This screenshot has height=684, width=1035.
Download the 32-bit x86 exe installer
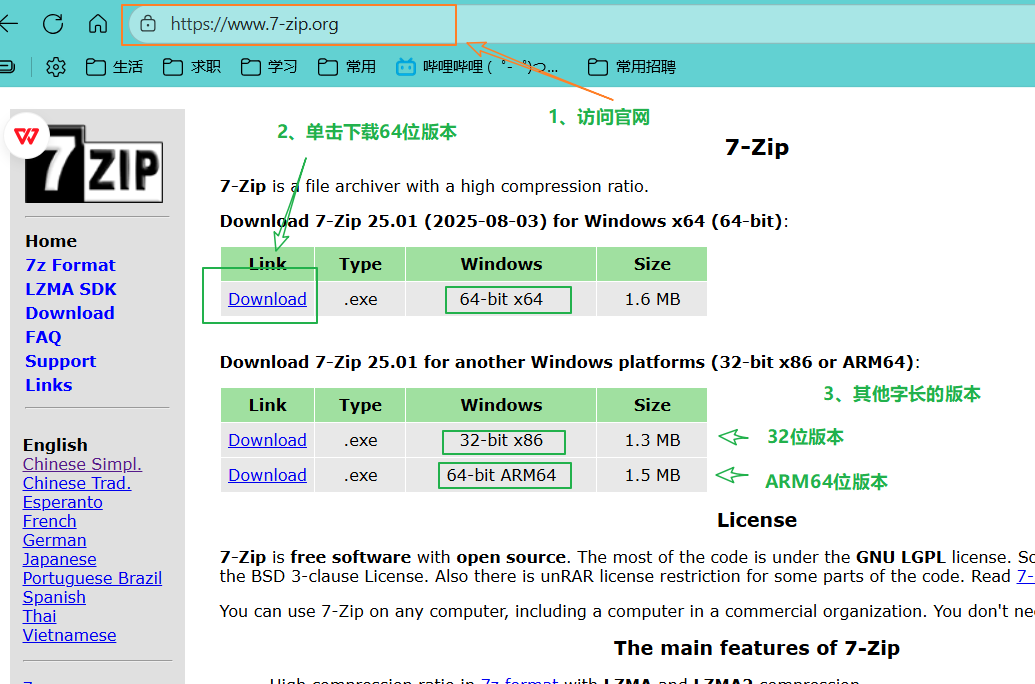pos(267,440)
